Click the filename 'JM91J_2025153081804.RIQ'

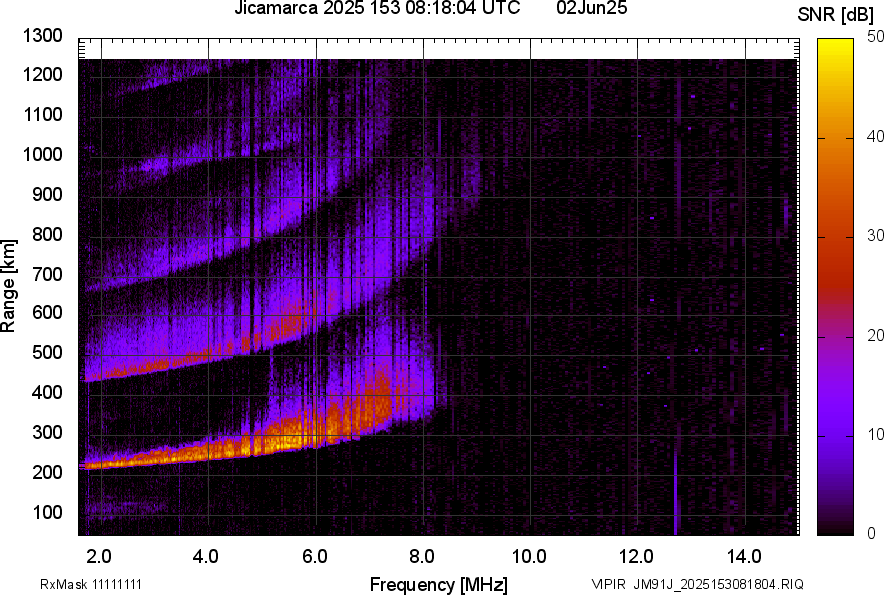click(718, 585)
